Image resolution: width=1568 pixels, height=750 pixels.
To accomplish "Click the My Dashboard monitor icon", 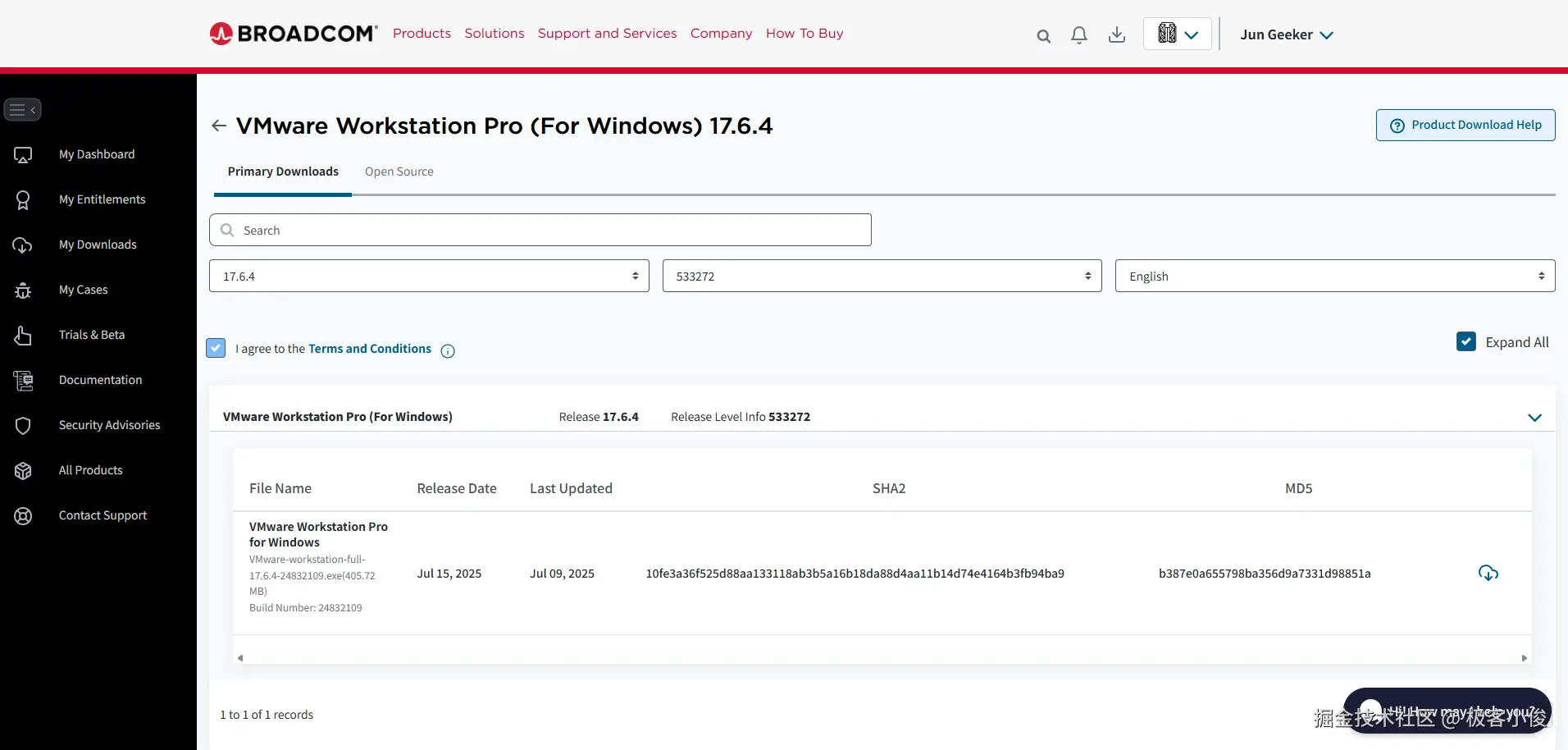I will pos(23,154).
